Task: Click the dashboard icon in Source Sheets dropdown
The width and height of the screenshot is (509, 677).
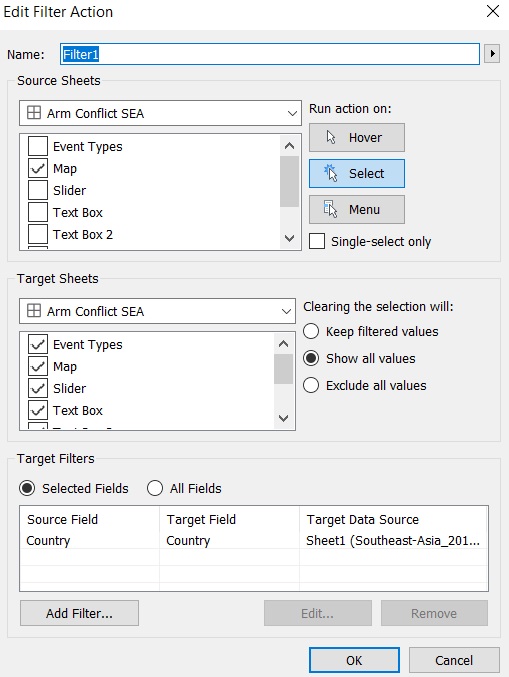Action: coord(34,113)
